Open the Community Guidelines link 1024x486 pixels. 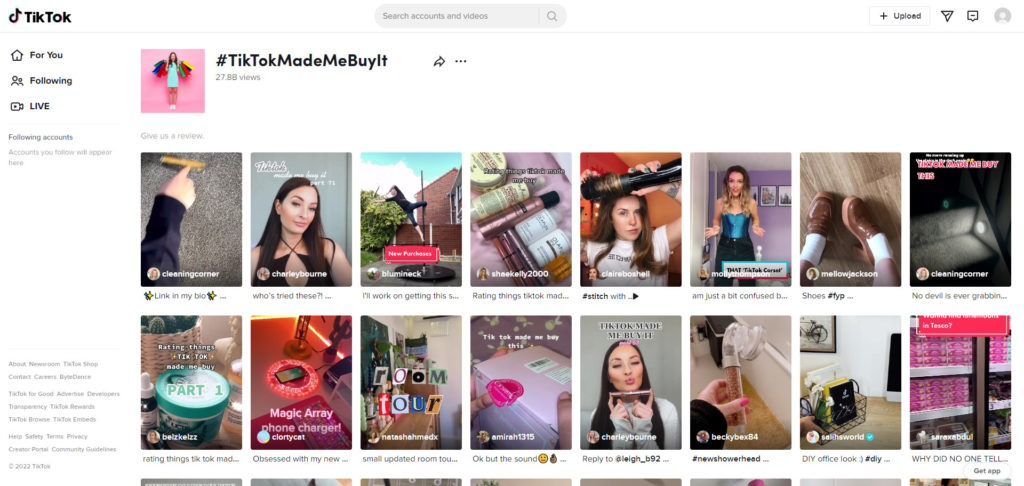84,449
